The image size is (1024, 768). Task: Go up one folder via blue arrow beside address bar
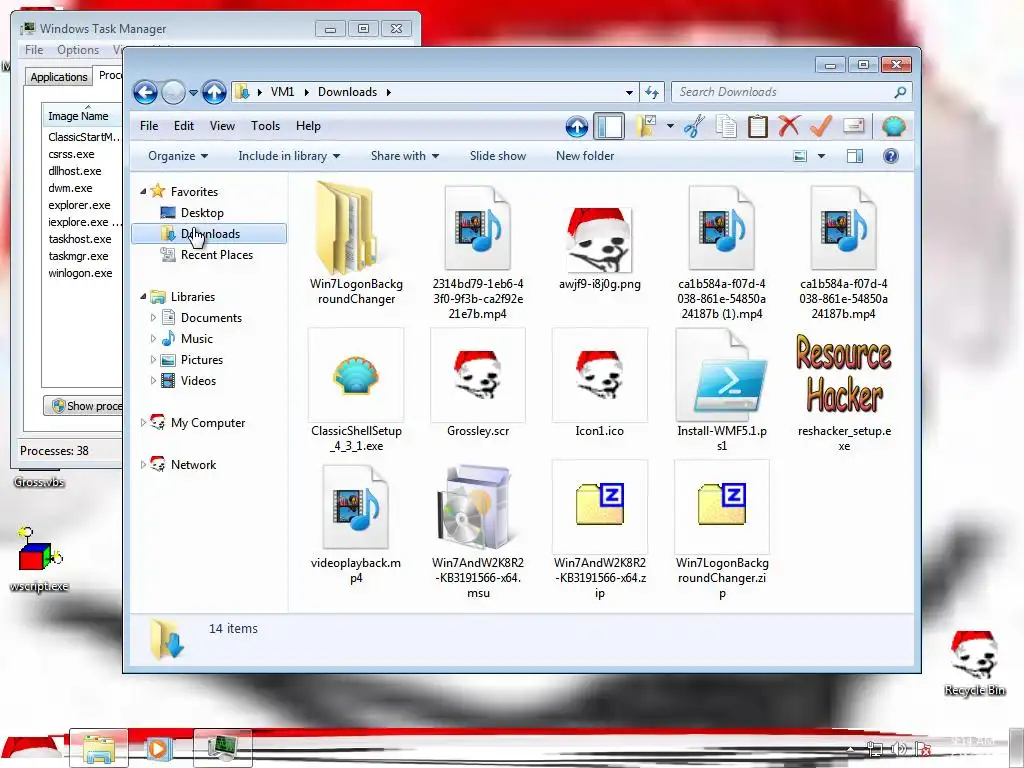tap(214, 92)
